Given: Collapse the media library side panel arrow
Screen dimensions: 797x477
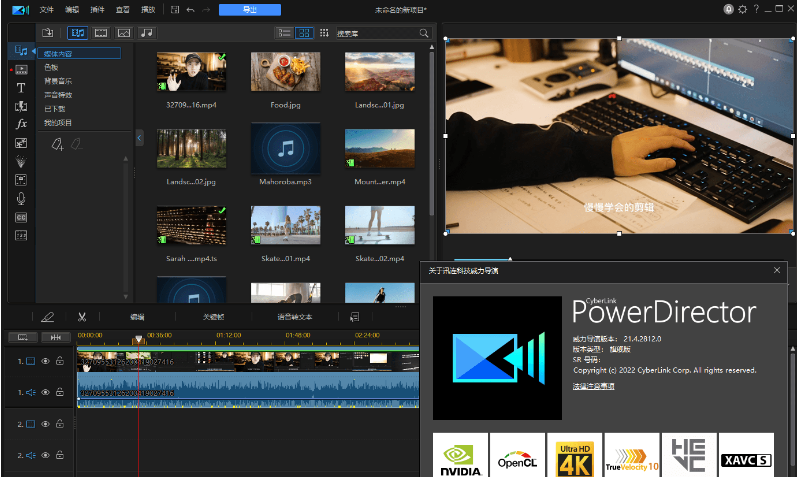Looking at the screenshot, I should (139, 137).
